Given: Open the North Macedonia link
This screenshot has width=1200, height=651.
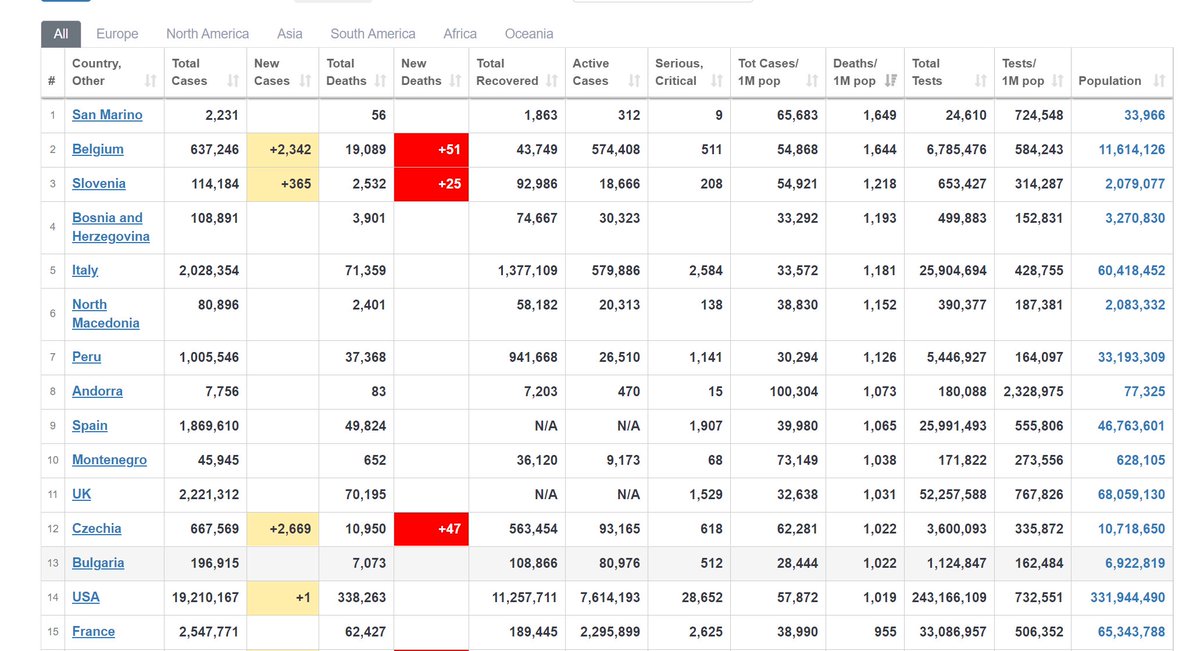Looking at the screenshot, I should (x=106, y=314).
